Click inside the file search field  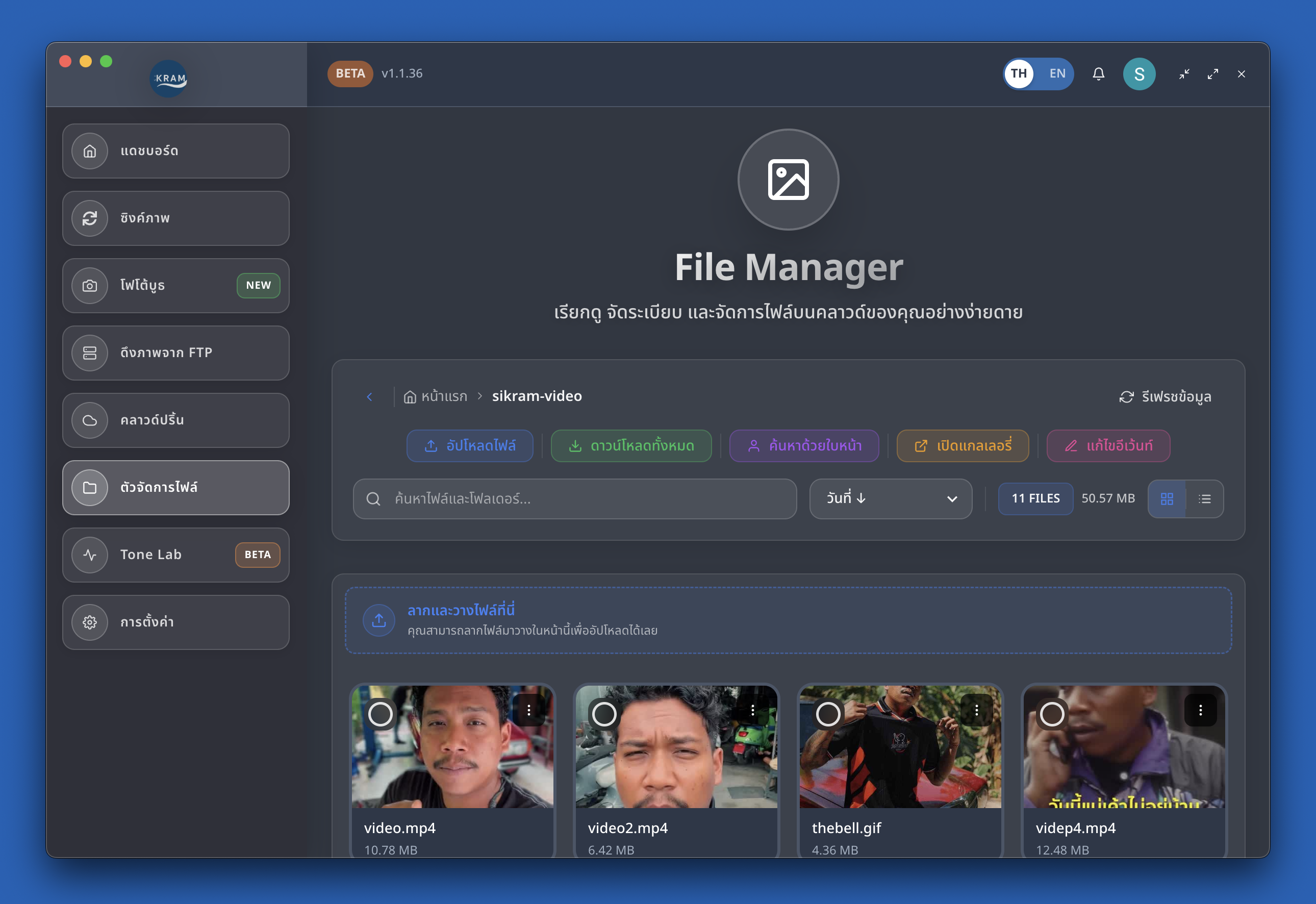pyautogui.click(x=574, y=499)
